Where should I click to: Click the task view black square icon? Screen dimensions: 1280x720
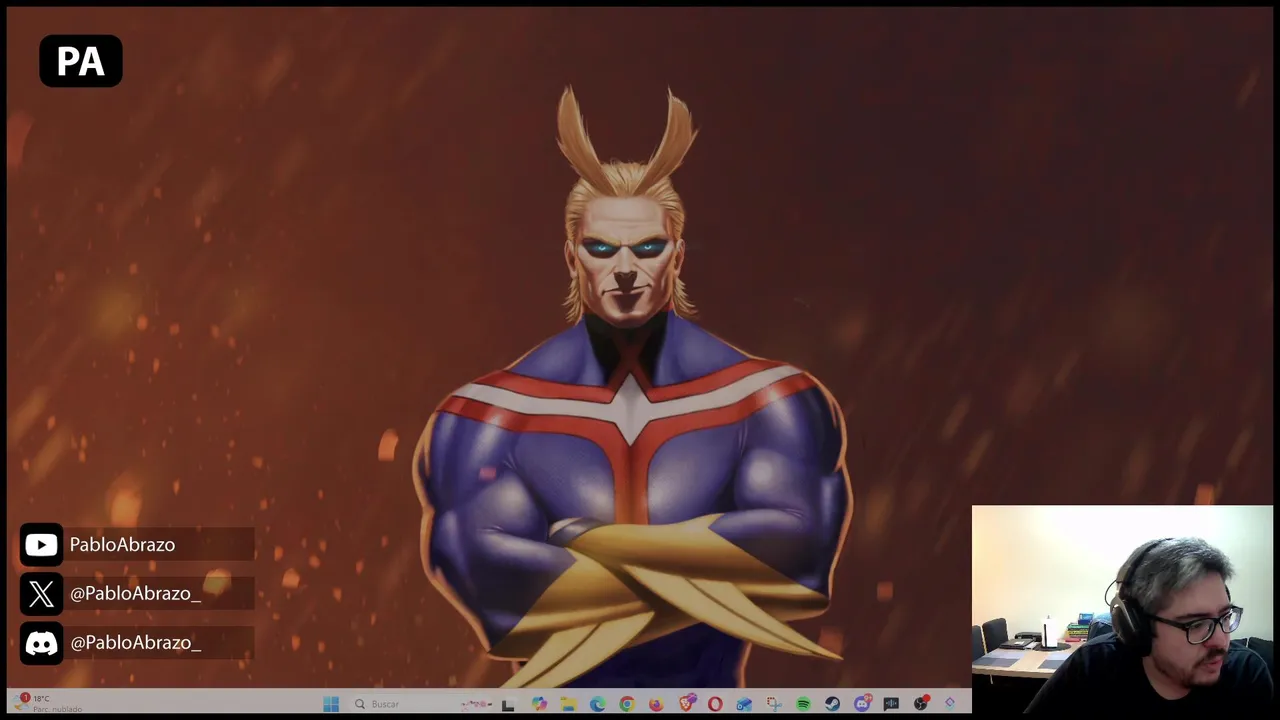point(507,705)
